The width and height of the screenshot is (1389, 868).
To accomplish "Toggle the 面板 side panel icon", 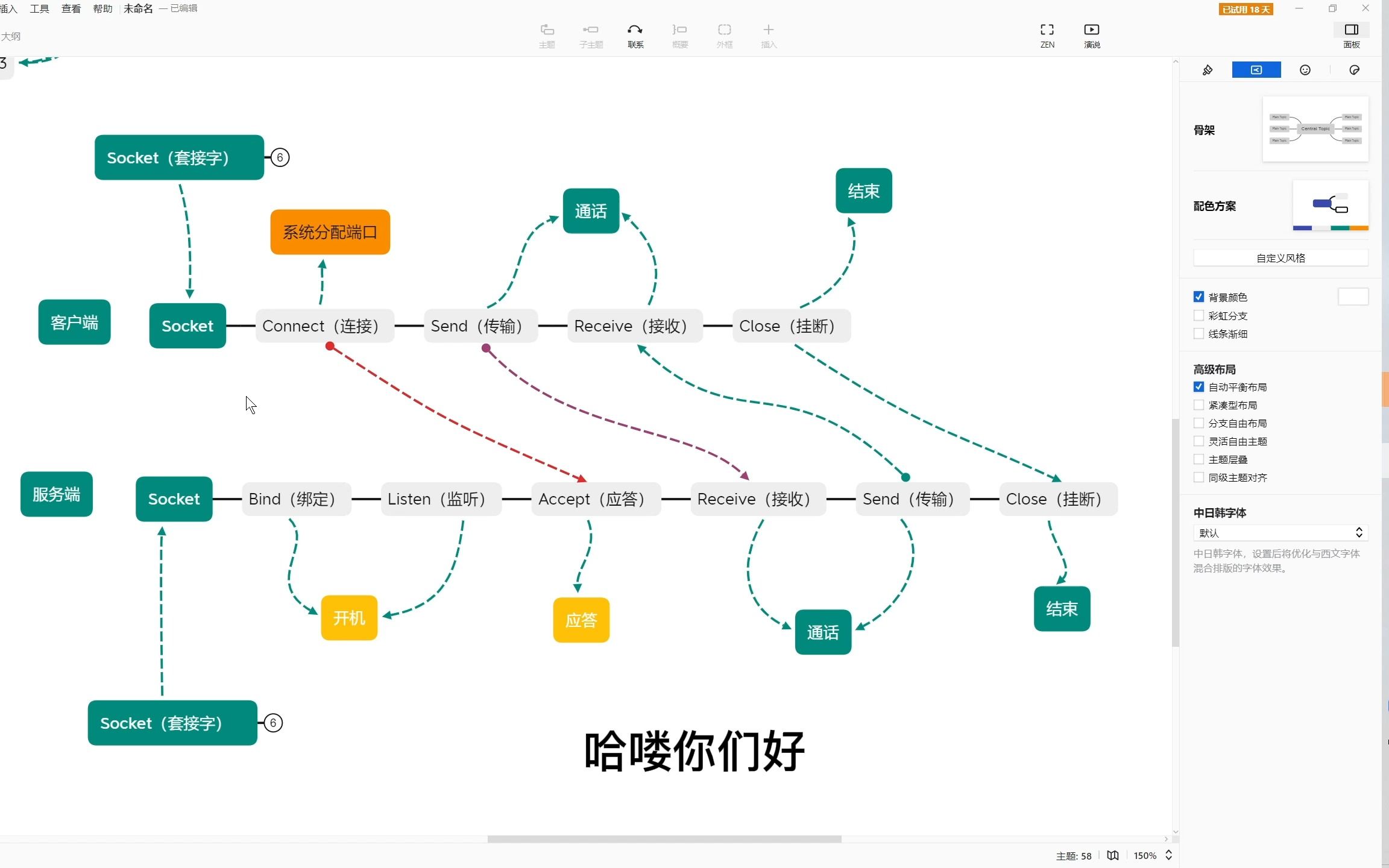I will 1351,30.
